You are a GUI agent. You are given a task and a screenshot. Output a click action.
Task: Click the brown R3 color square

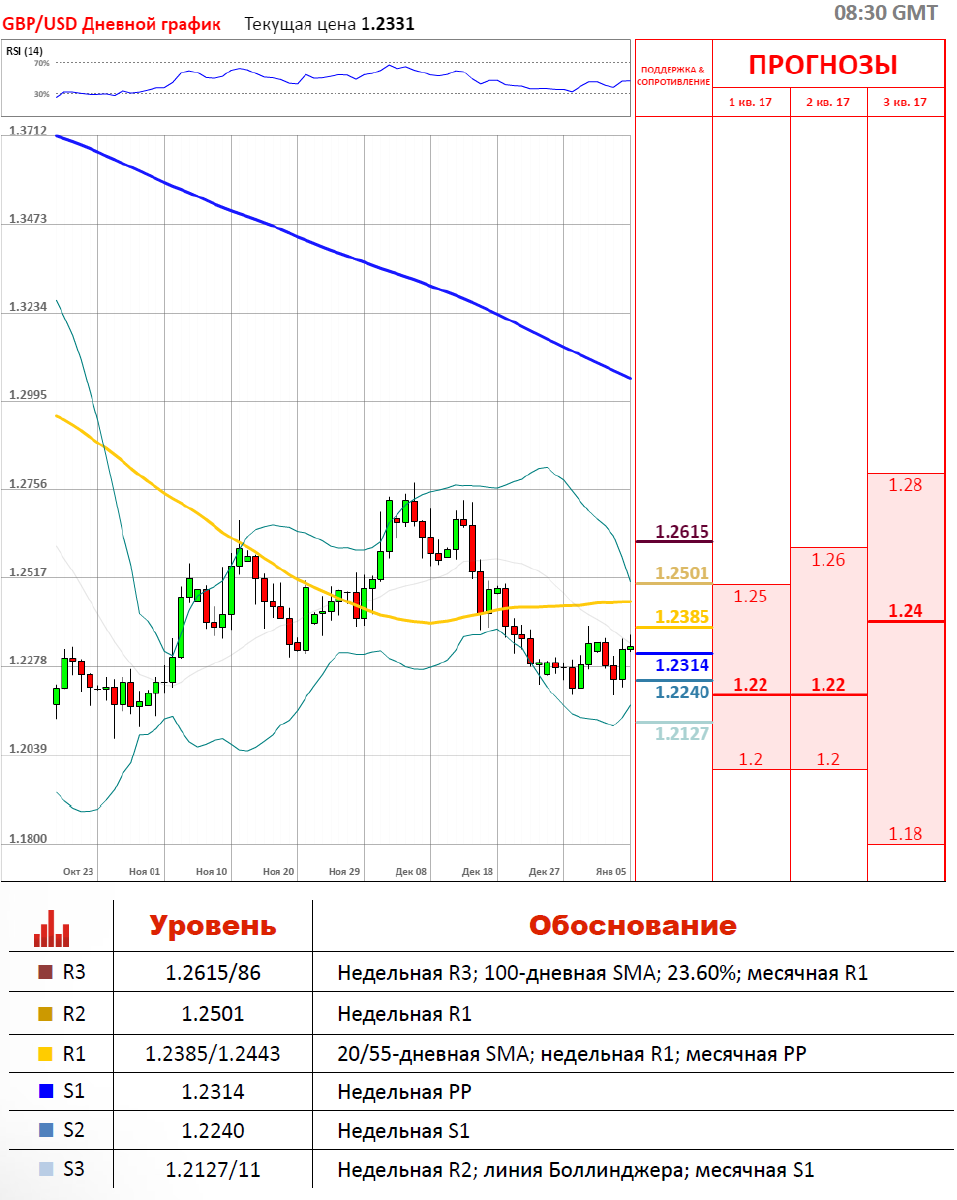(44, 973)
